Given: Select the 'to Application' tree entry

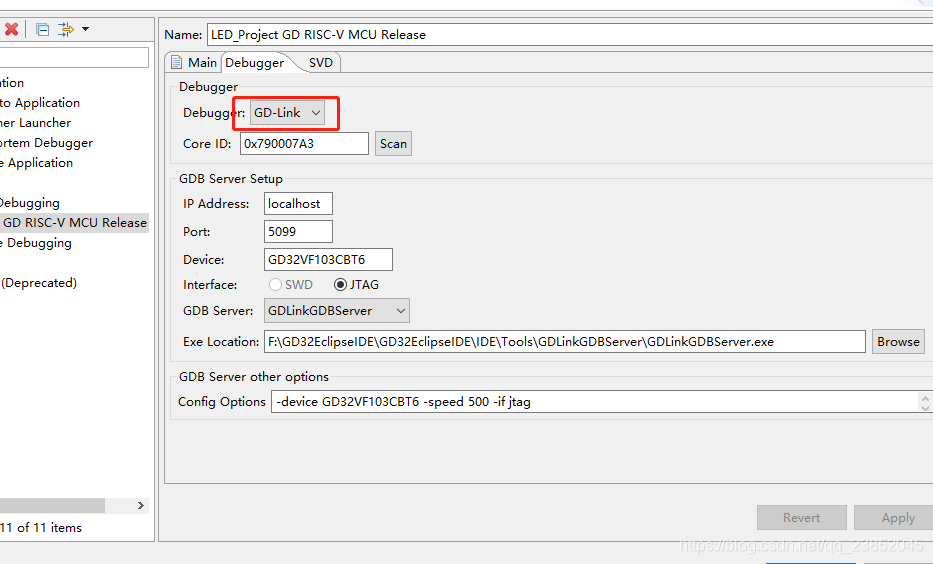Looking at the screenshot, I should point(40,103).
